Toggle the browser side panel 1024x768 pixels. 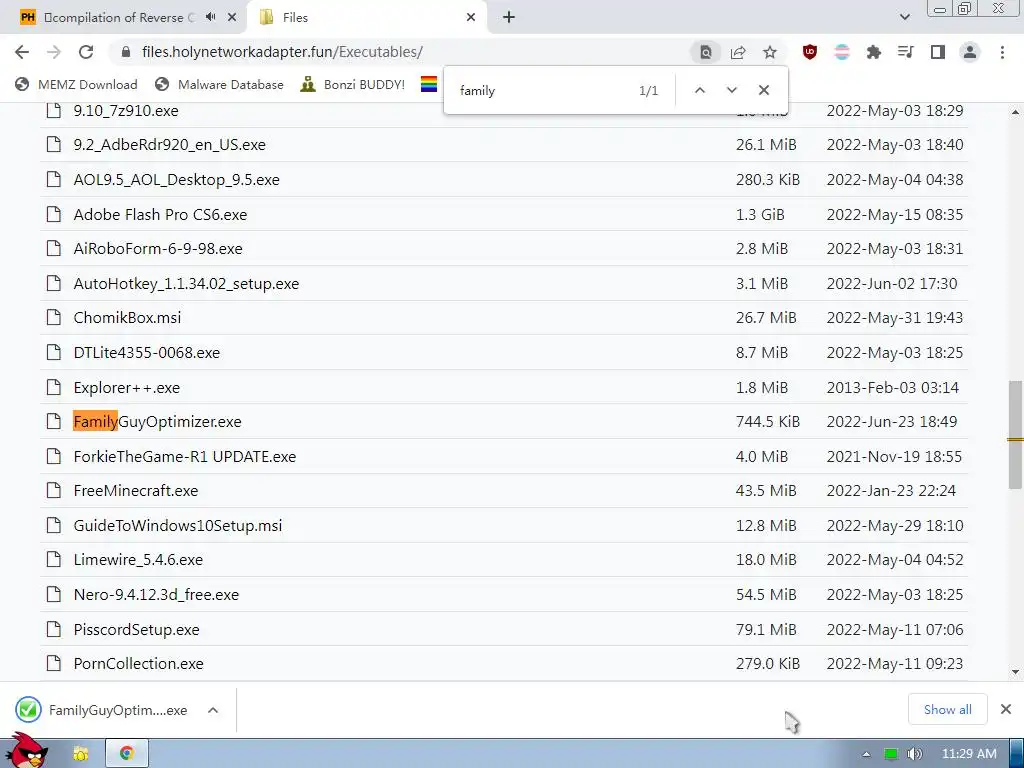click(x=938, y=52)
